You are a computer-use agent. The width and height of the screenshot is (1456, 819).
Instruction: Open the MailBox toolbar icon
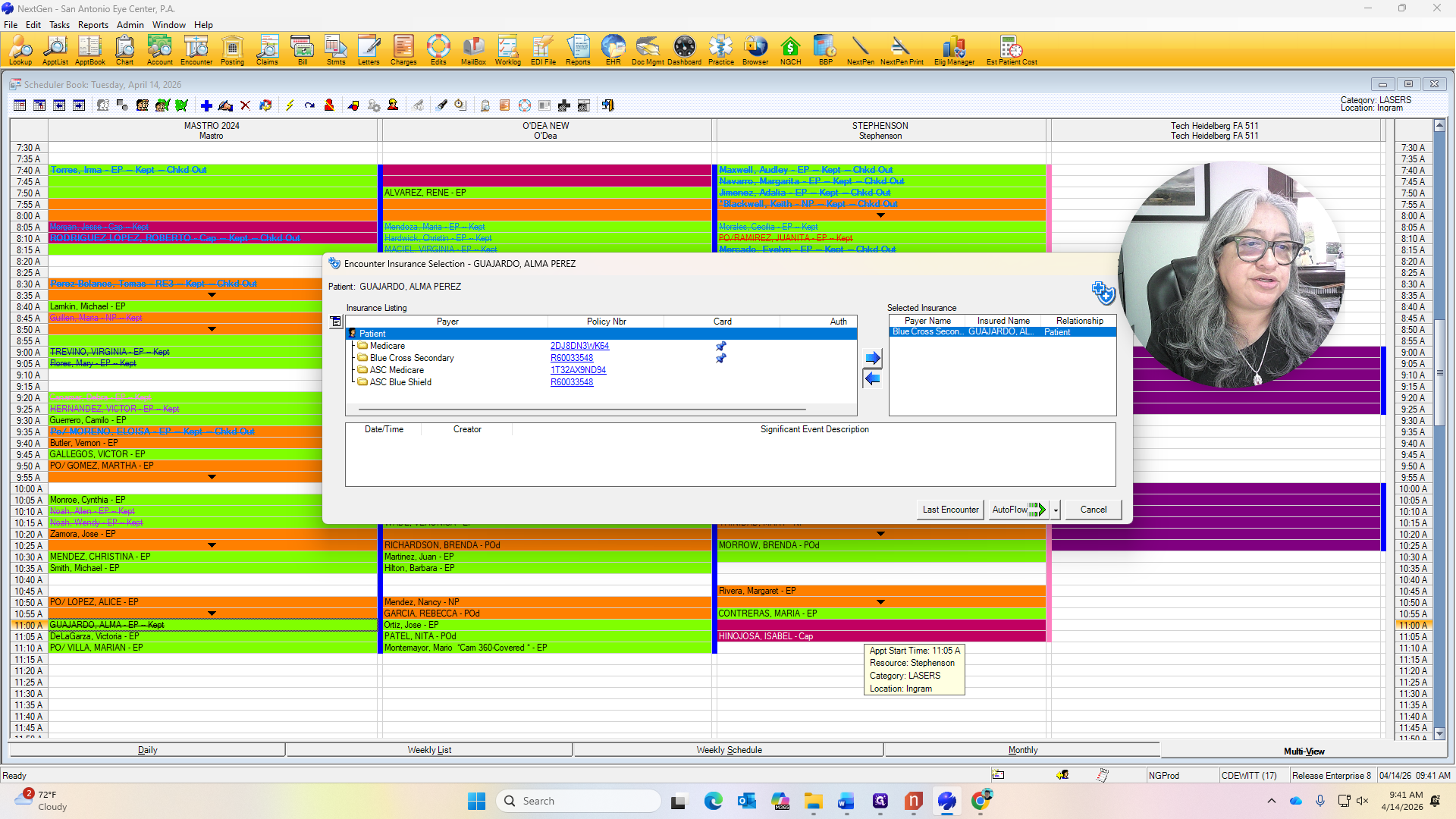click(473, 50)
